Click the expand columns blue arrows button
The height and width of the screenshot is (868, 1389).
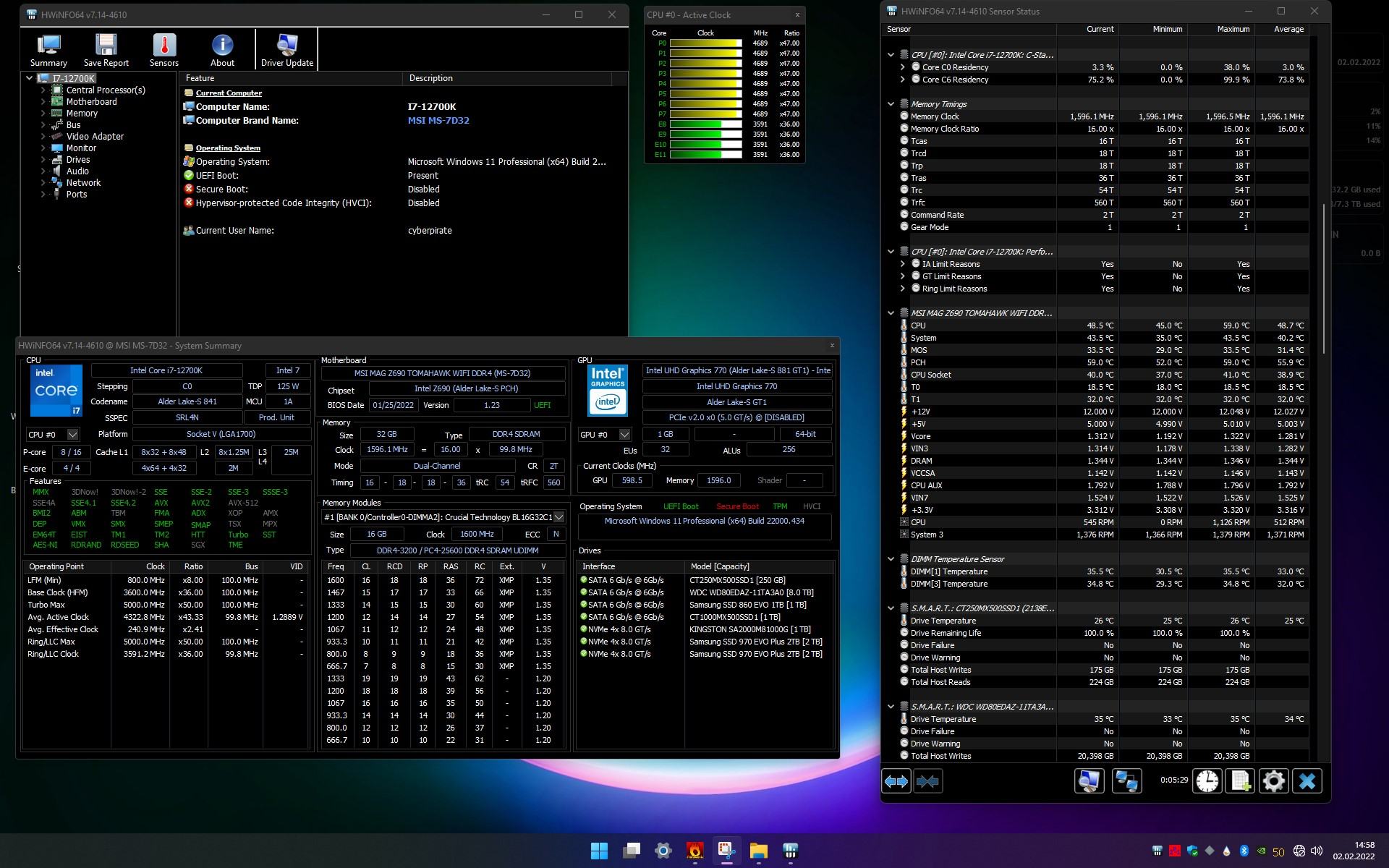tap(896, 781)
